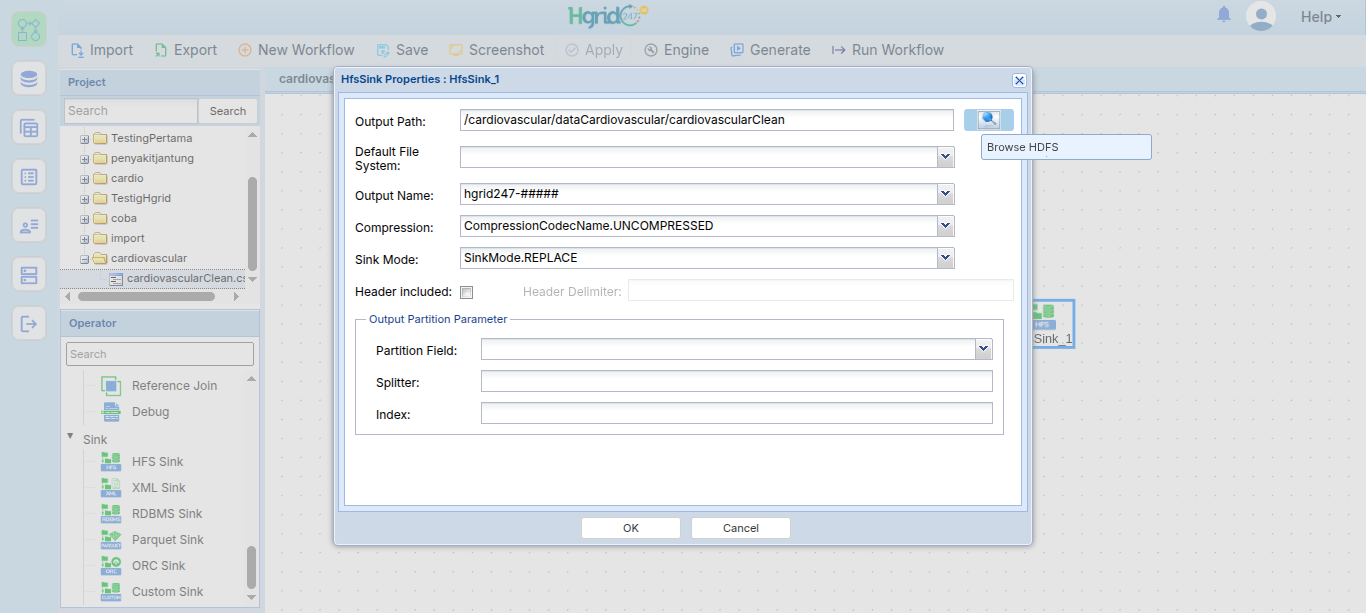This screenshot has height=613, width=1366.
Task: Select the RDBMS Sink operator icon
Action: pyautogui.click(x=111, y=514)
